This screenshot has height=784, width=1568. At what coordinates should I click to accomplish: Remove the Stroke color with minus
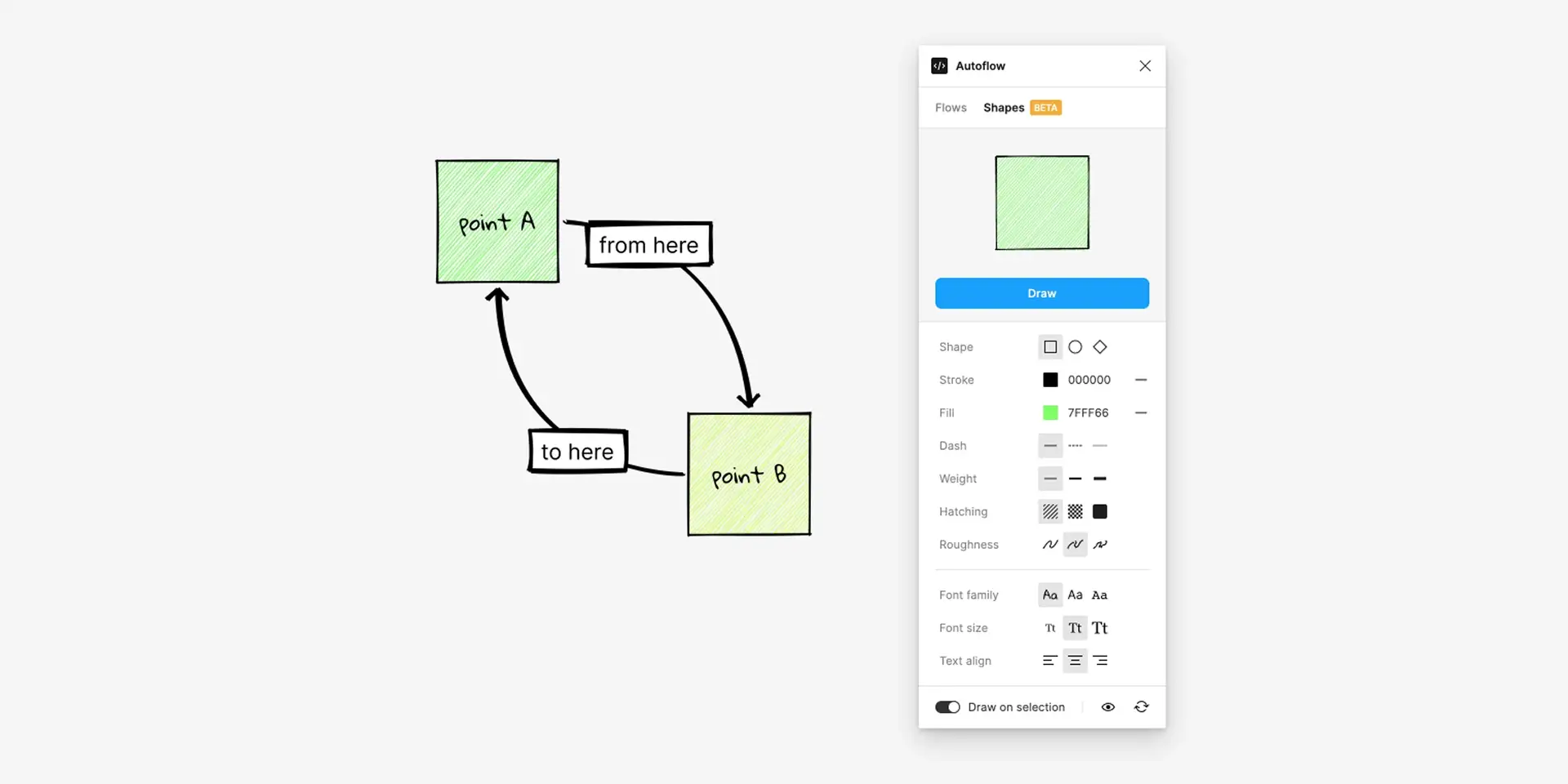pos(1142,380)
